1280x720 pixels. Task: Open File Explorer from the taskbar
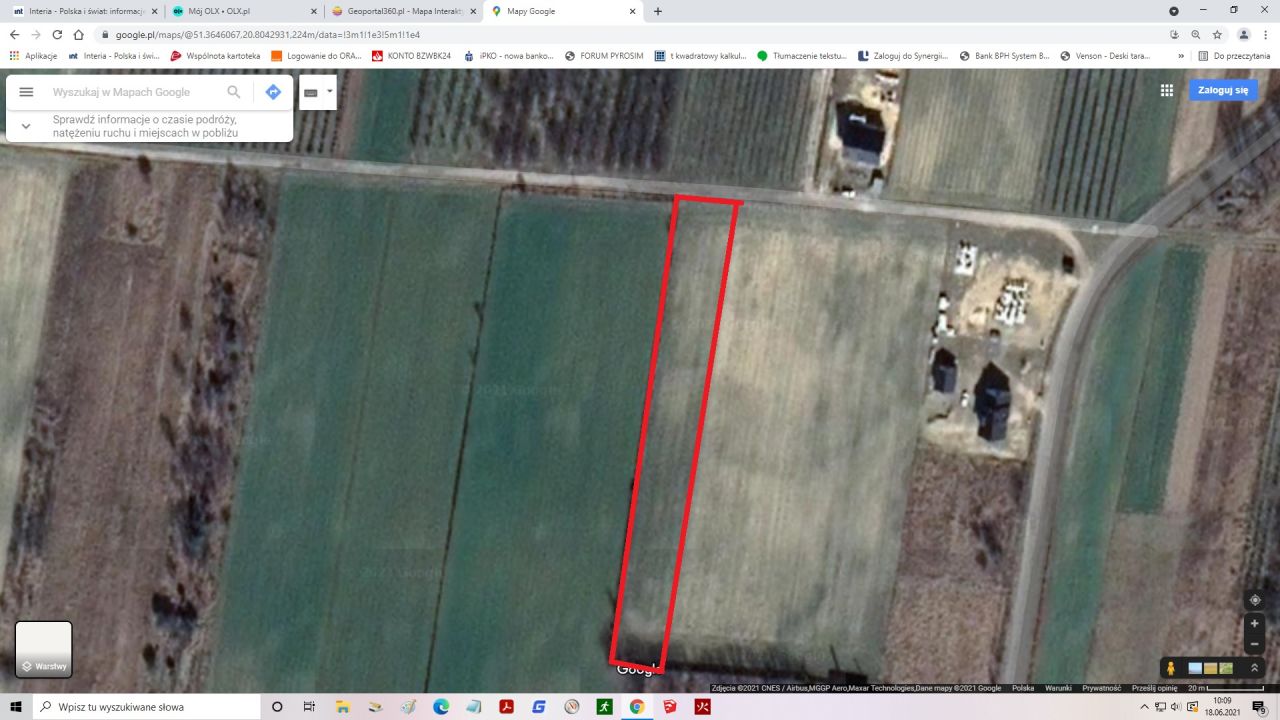(x=342, y=707)
